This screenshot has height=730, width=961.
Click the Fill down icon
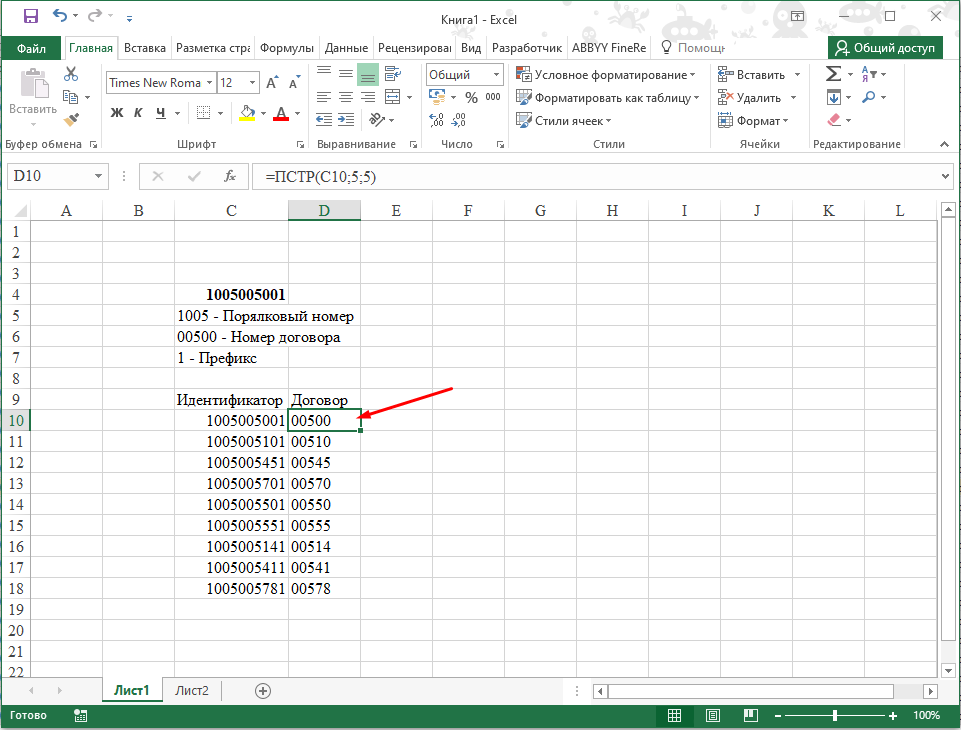834,97
